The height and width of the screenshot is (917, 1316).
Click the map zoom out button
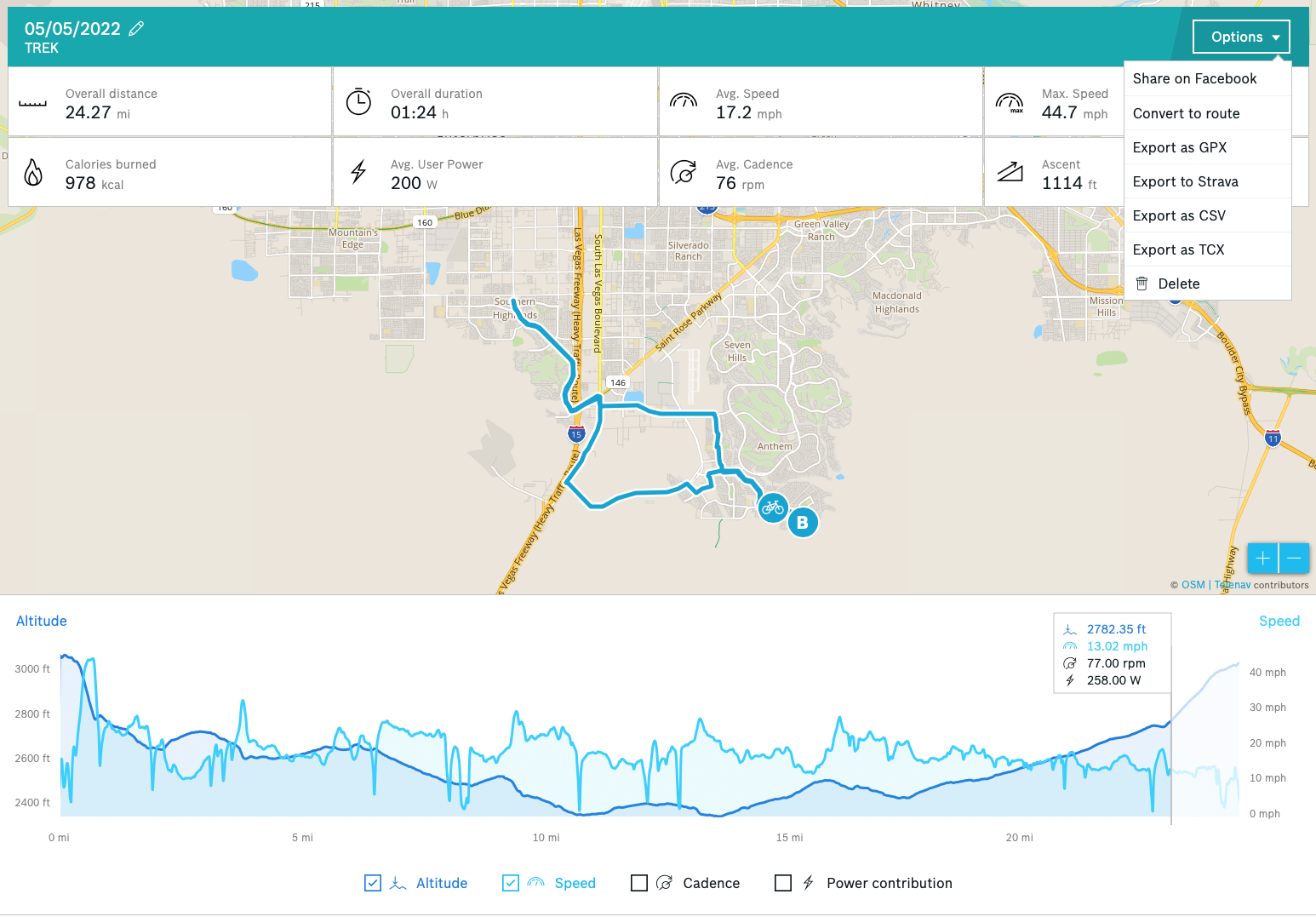pos(1293,558)
